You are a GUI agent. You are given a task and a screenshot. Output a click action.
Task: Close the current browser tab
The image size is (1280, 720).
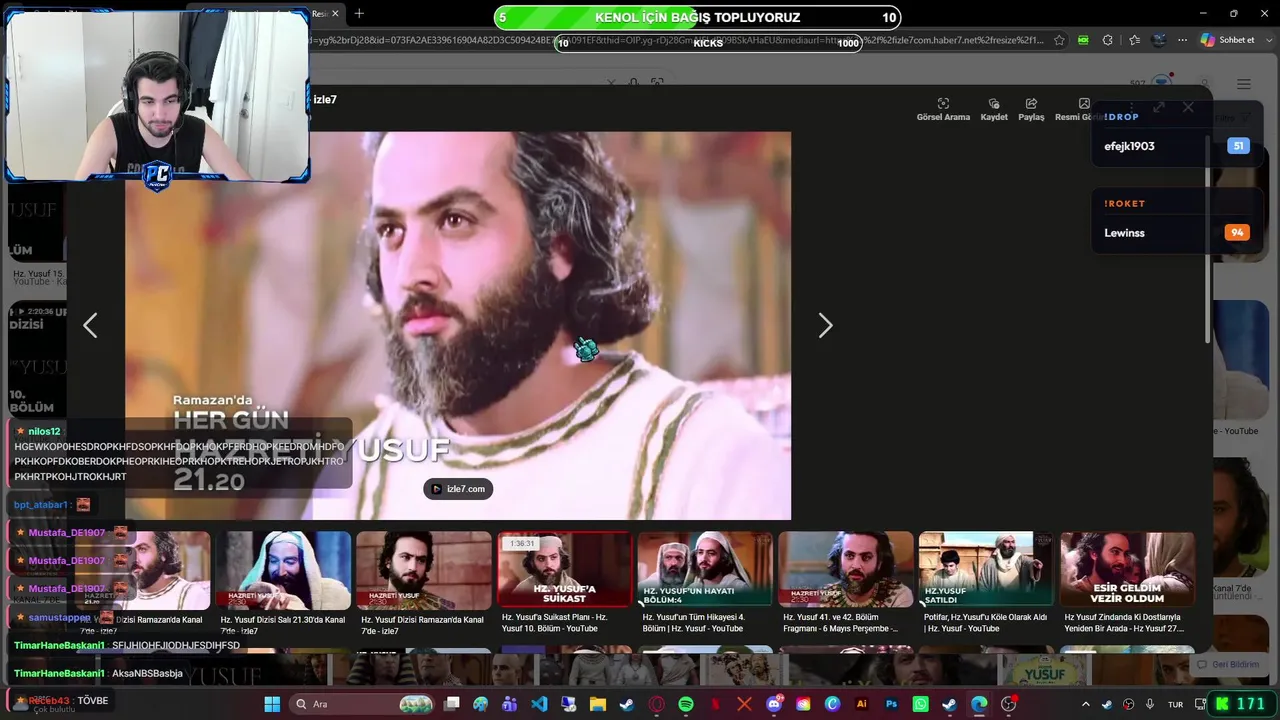335,13
